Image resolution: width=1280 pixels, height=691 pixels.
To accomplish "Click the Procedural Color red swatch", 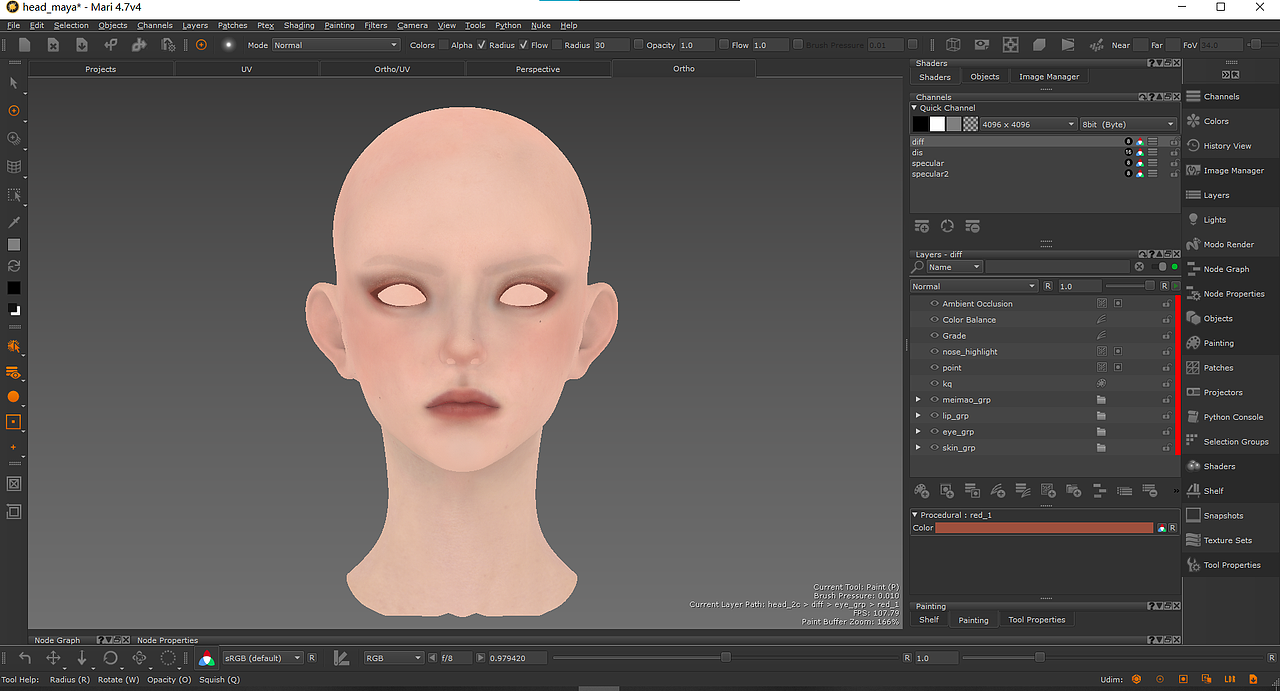I will click(x=1044, y=528).
